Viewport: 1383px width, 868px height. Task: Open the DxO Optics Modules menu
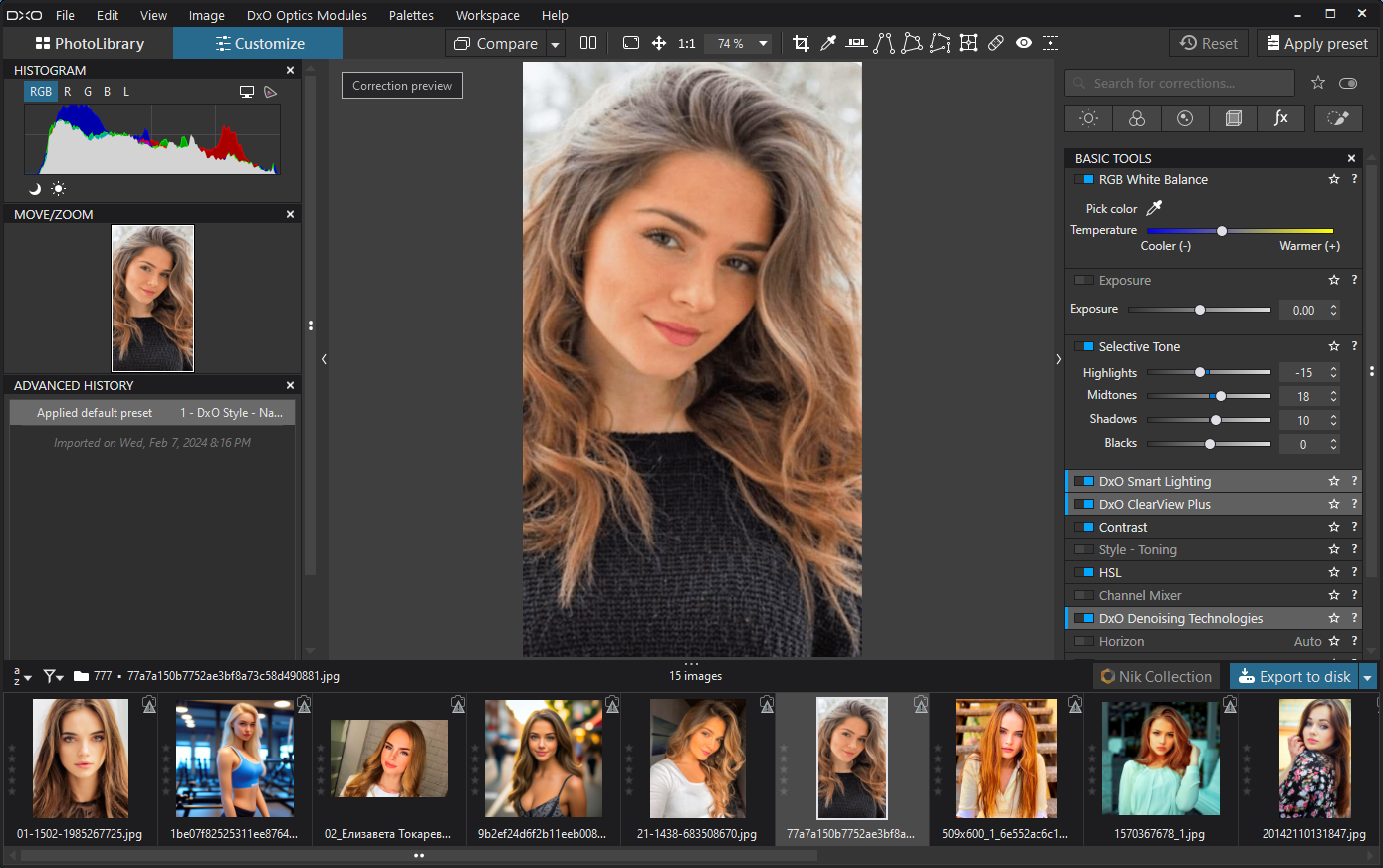(x=306, y=15)
